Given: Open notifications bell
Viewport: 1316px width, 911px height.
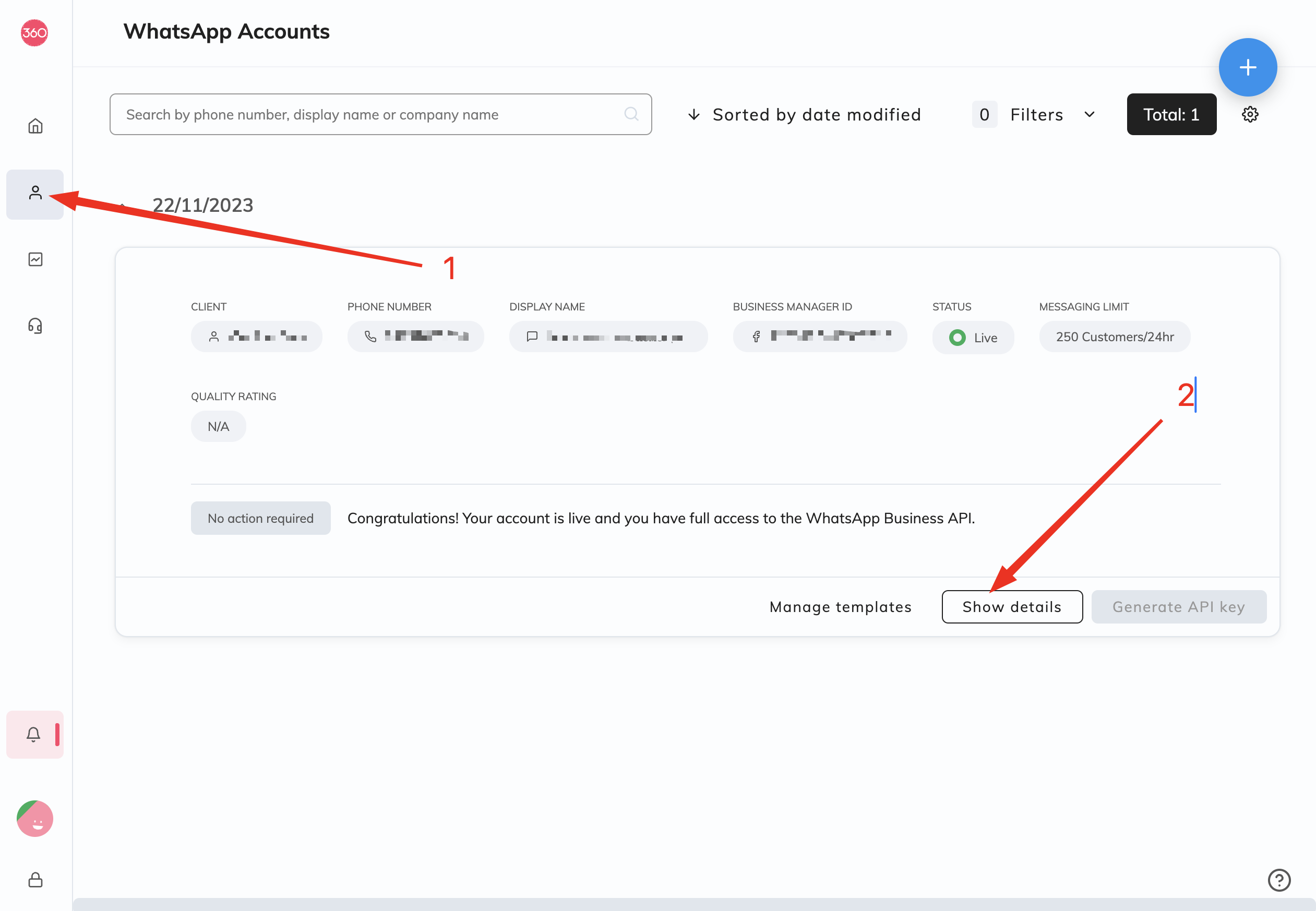Looking at the screenshot, I should (34, 734).
